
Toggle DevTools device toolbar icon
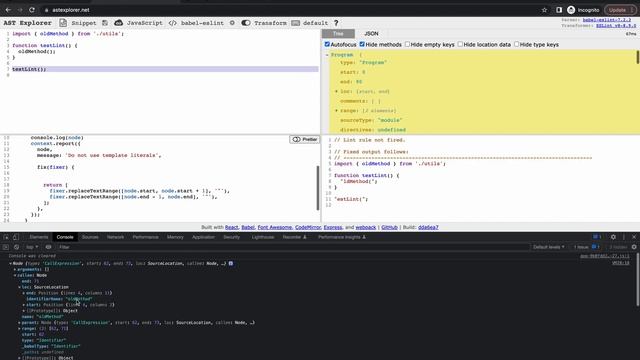click(x=16, y=237)
